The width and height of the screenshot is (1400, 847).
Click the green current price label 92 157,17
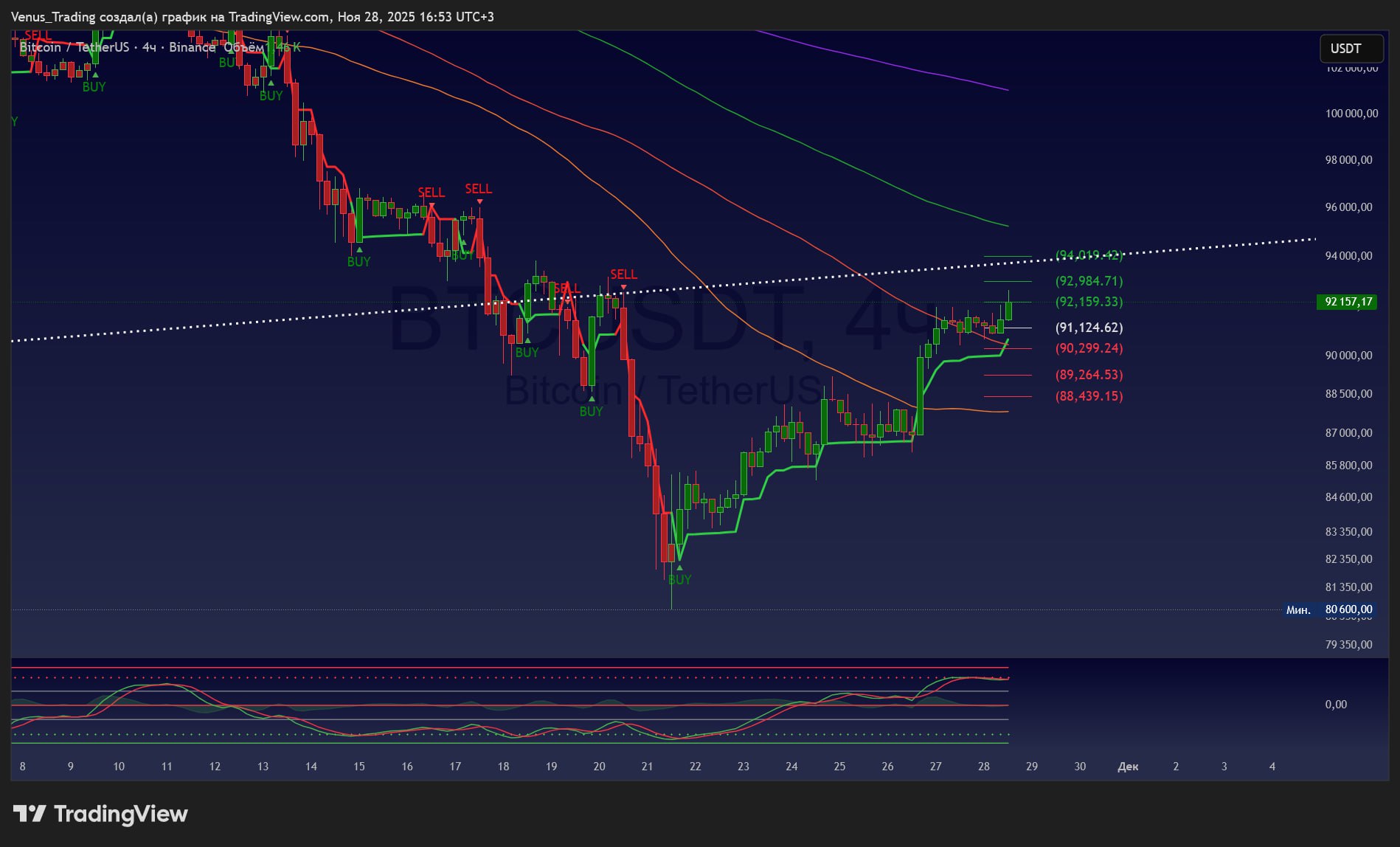pyautogui.click(x=1347, y=302)
